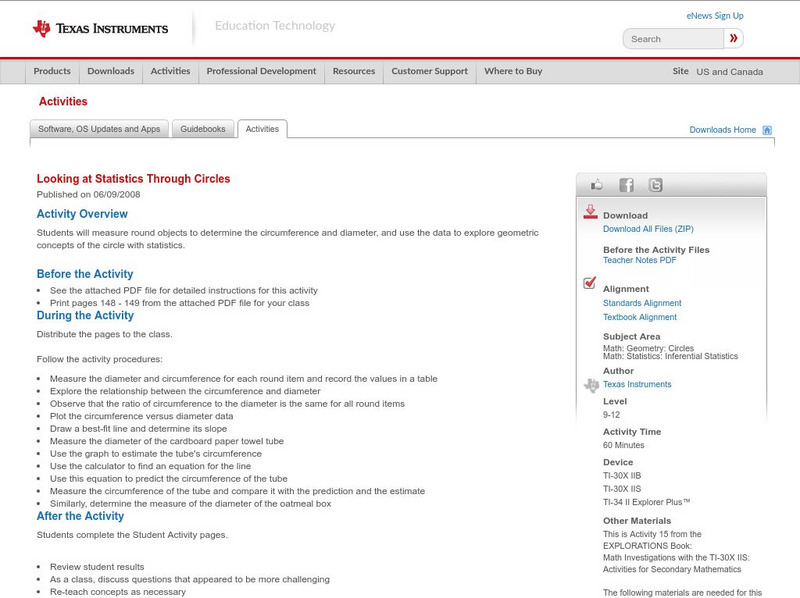Open the Teacher Notes PDF

click(x=639, y=260)
